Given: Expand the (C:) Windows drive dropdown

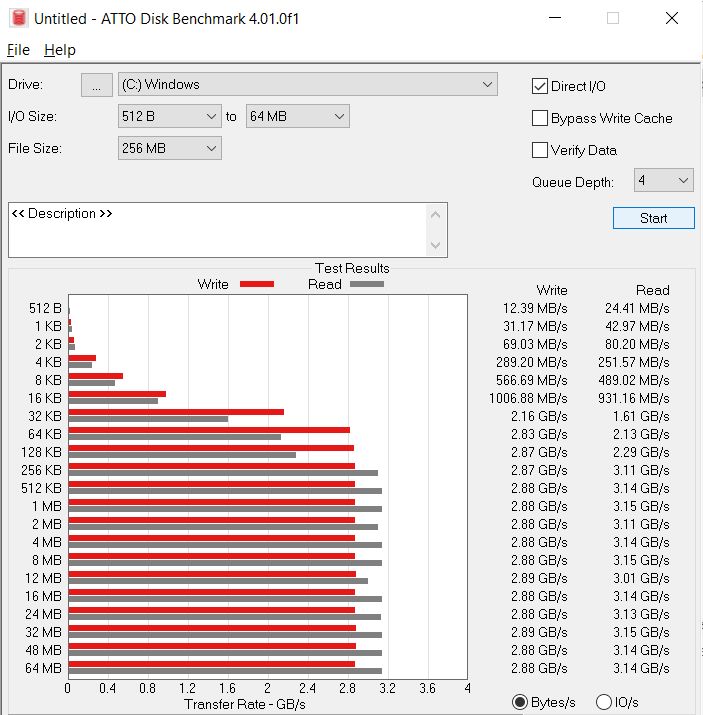Looking at the screenshot, I should pyautogui.click(x=308, y=84).
